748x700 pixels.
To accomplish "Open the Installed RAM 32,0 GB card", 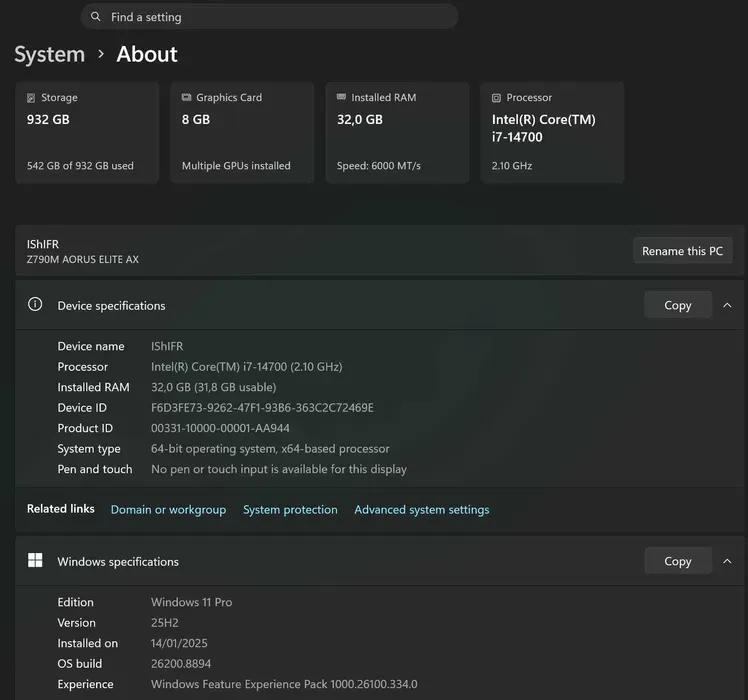I will point(397,132).
